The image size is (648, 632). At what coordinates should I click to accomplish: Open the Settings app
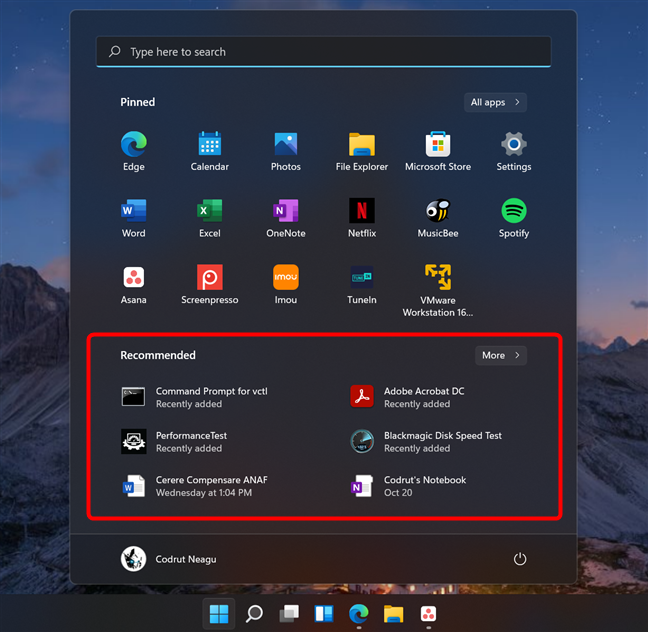(514, 151)
